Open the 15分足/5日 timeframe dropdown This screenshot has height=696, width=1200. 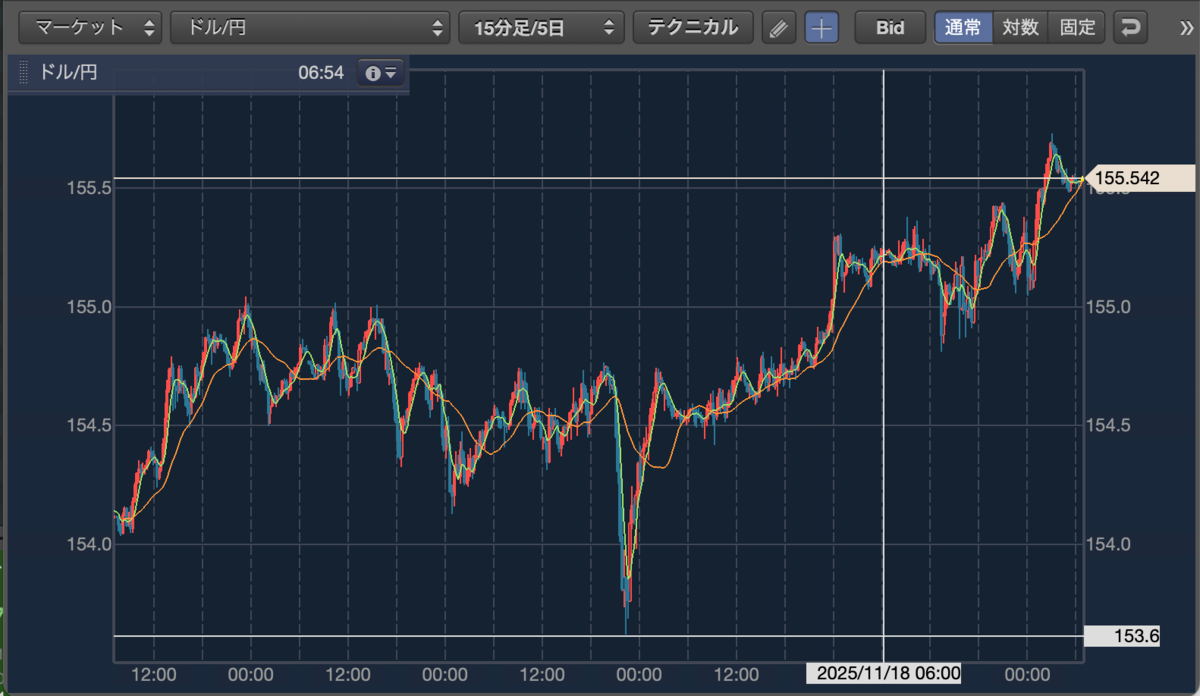pos(542,28)
